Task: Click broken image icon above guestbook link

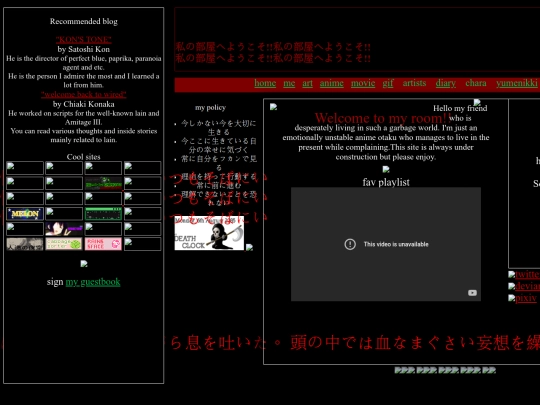Action: coord(84,264)
